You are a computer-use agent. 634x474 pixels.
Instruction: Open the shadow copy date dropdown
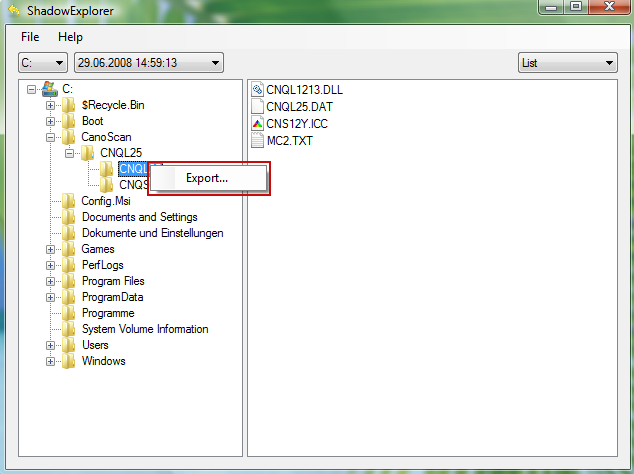(148, 63)
